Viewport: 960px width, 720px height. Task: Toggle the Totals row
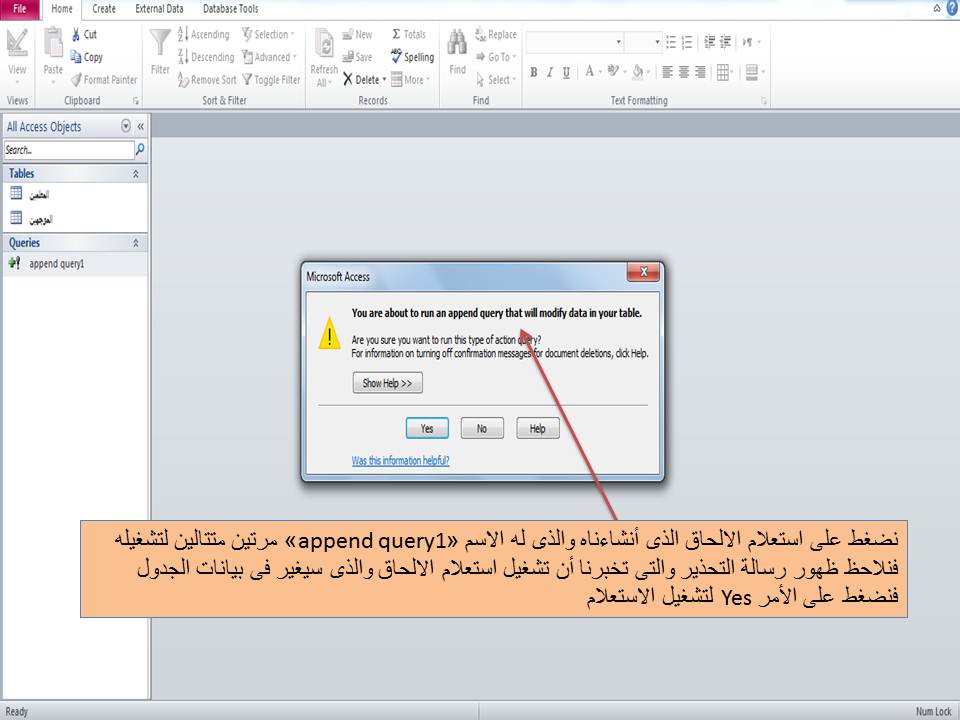tap(409, 34)
